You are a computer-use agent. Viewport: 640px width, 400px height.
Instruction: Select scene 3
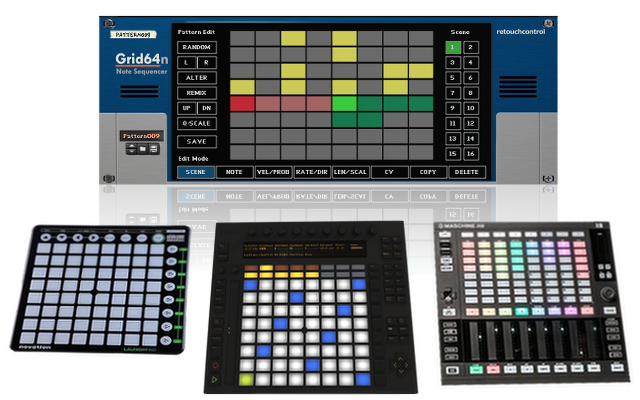pyautogui.click(x=453, y=62)
